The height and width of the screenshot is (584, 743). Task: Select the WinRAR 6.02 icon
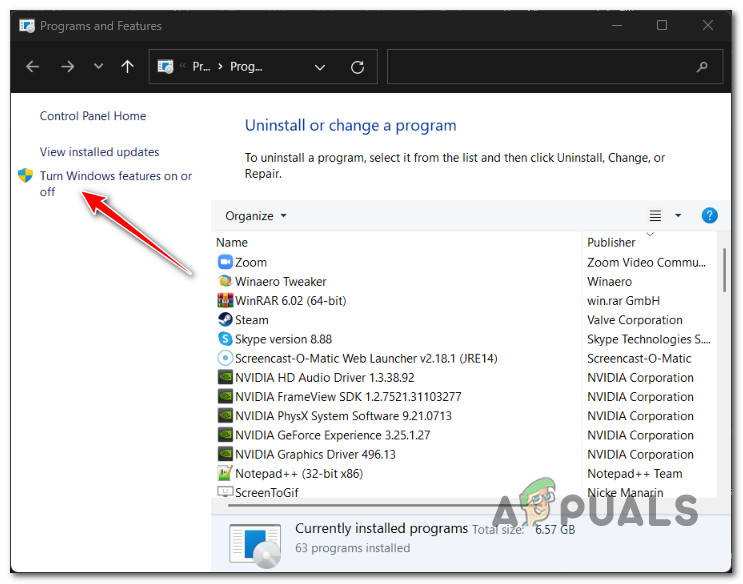click(x=225, y=300)
